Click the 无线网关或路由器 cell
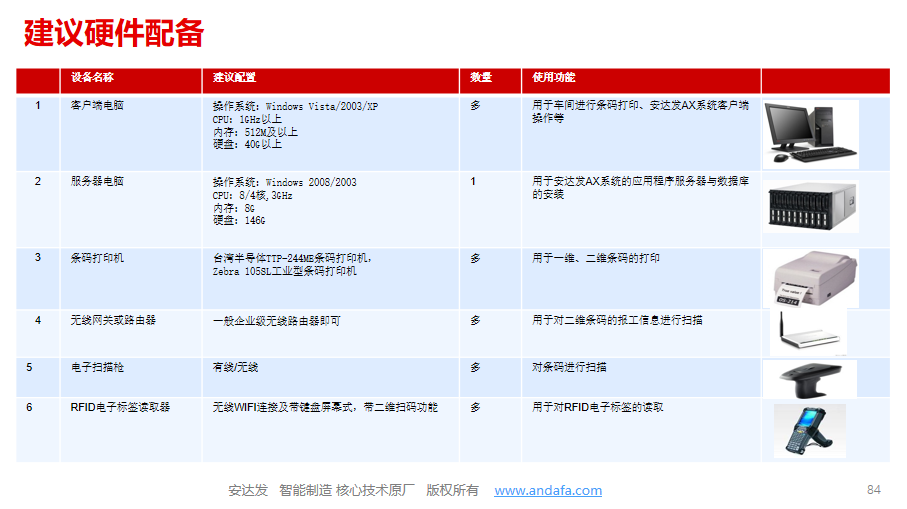The height and width of the screenshot is (509, 907). [x=113, y=320]
